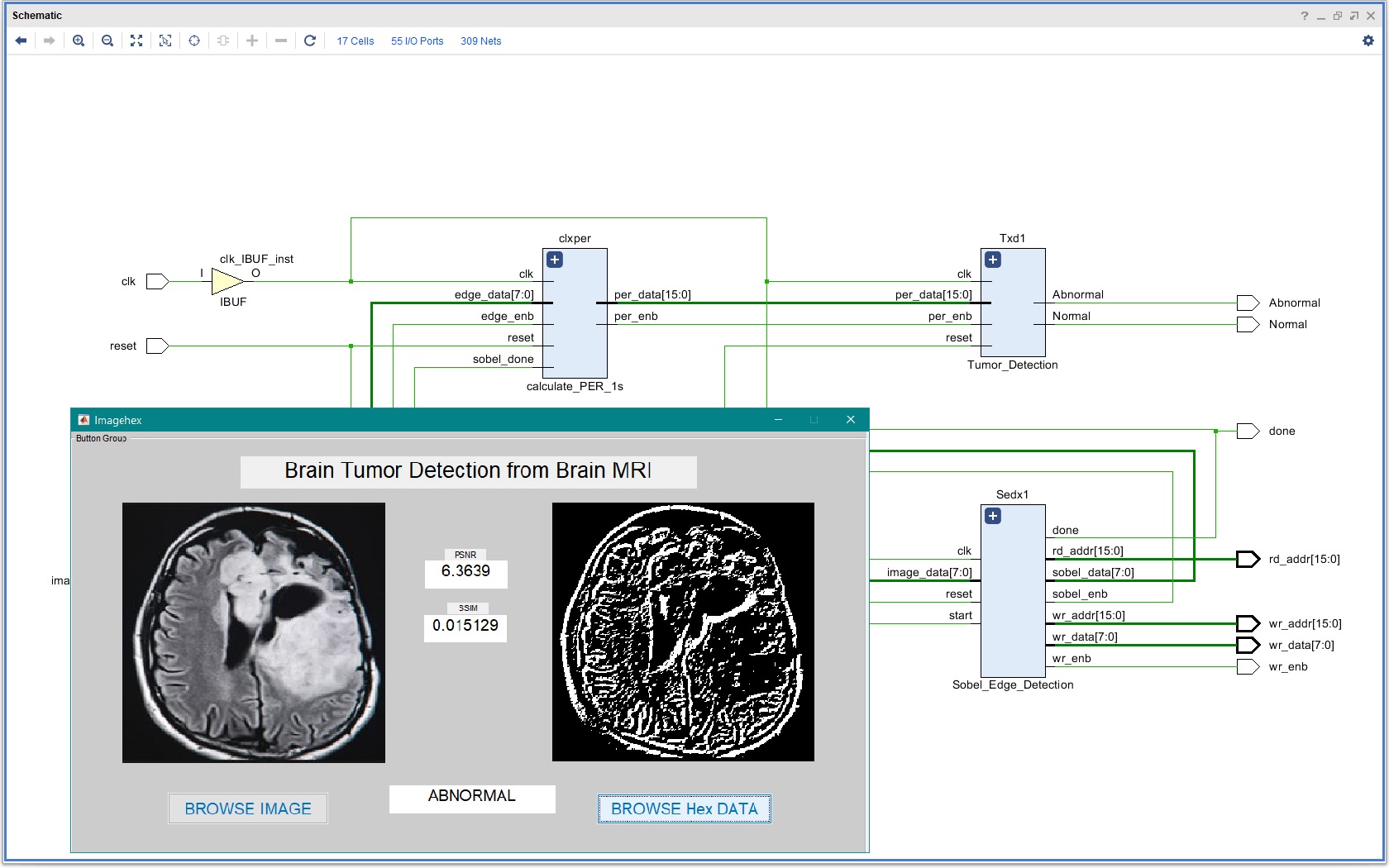Open schematic settings gear
The height and width of the screenshot is (868, 1389).
(1368, 41)
